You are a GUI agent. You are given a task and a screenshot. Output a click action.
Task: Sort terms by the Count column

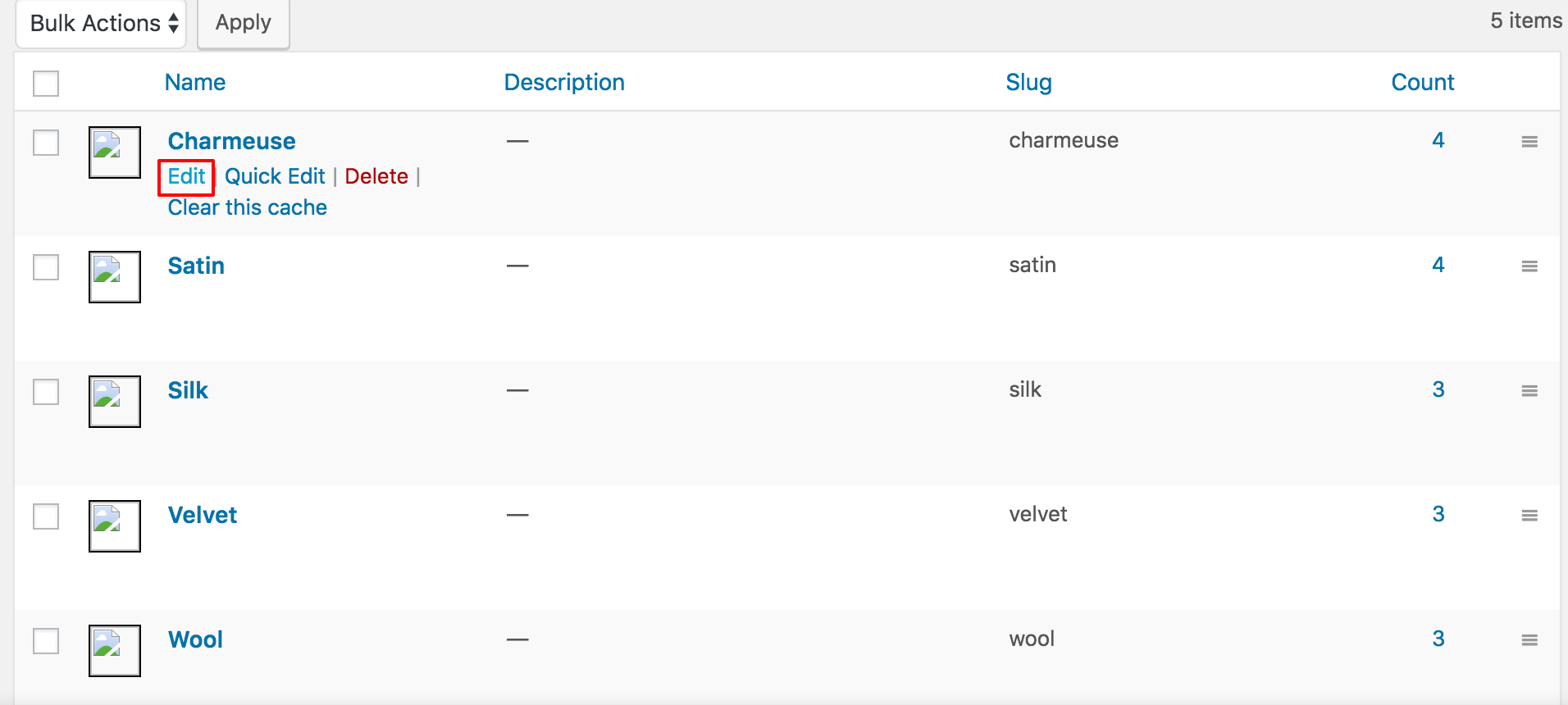coord(1422,82)
